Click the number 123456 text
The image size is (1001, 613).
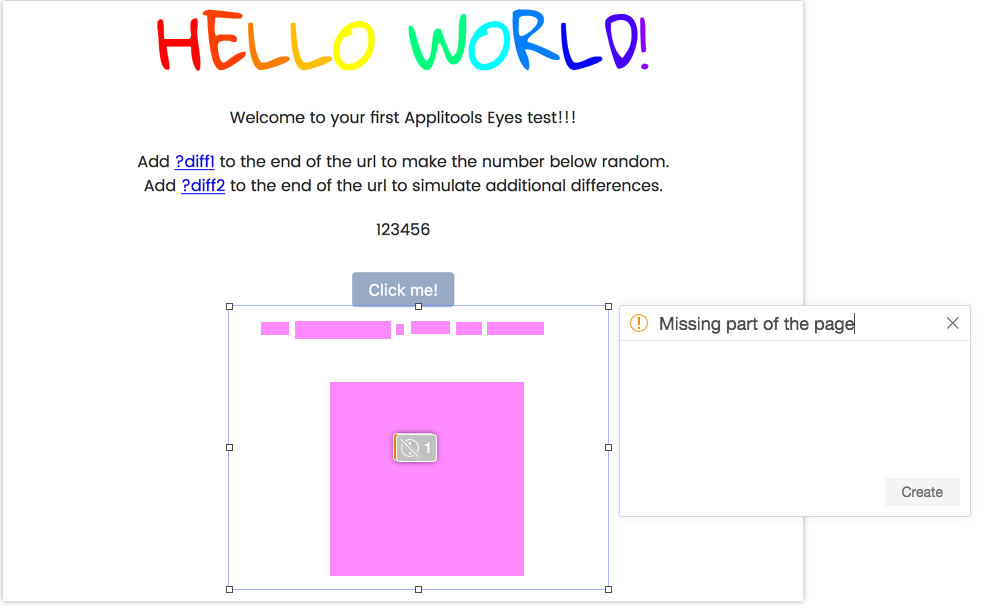point(403,229)
